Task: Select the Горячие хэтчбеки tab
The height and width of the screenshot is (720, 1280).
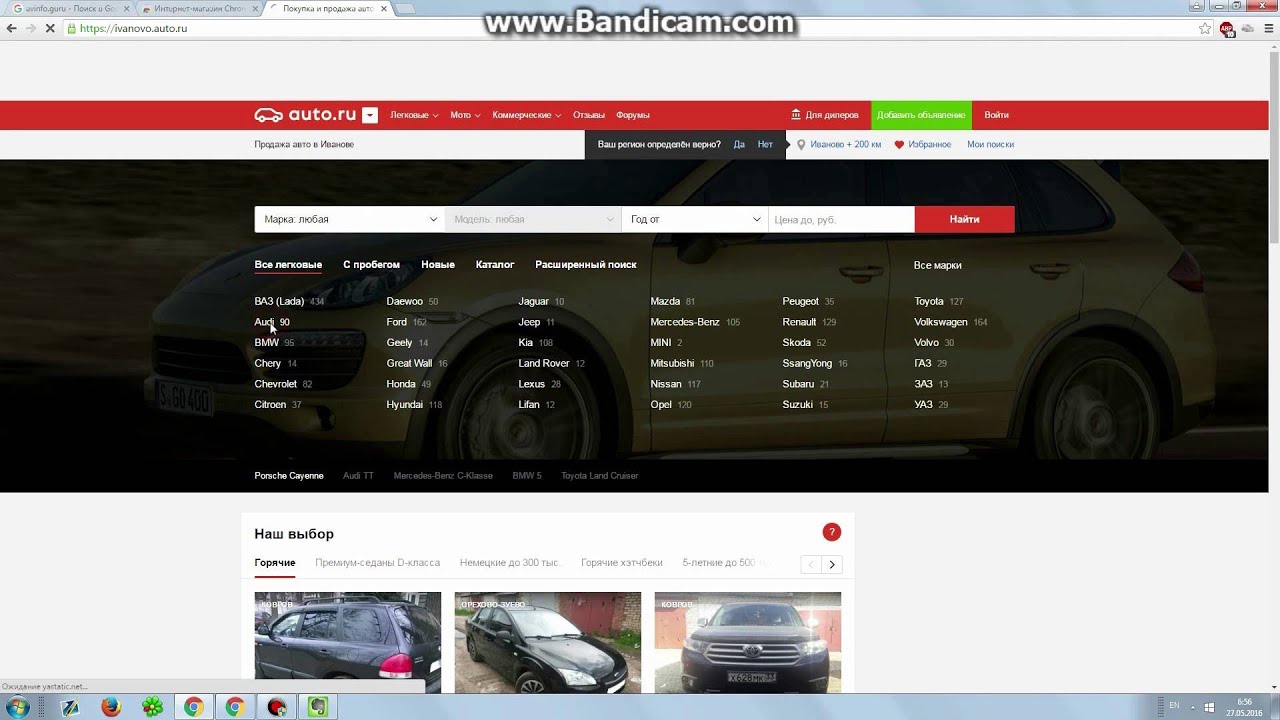Action: coord(622,563)
